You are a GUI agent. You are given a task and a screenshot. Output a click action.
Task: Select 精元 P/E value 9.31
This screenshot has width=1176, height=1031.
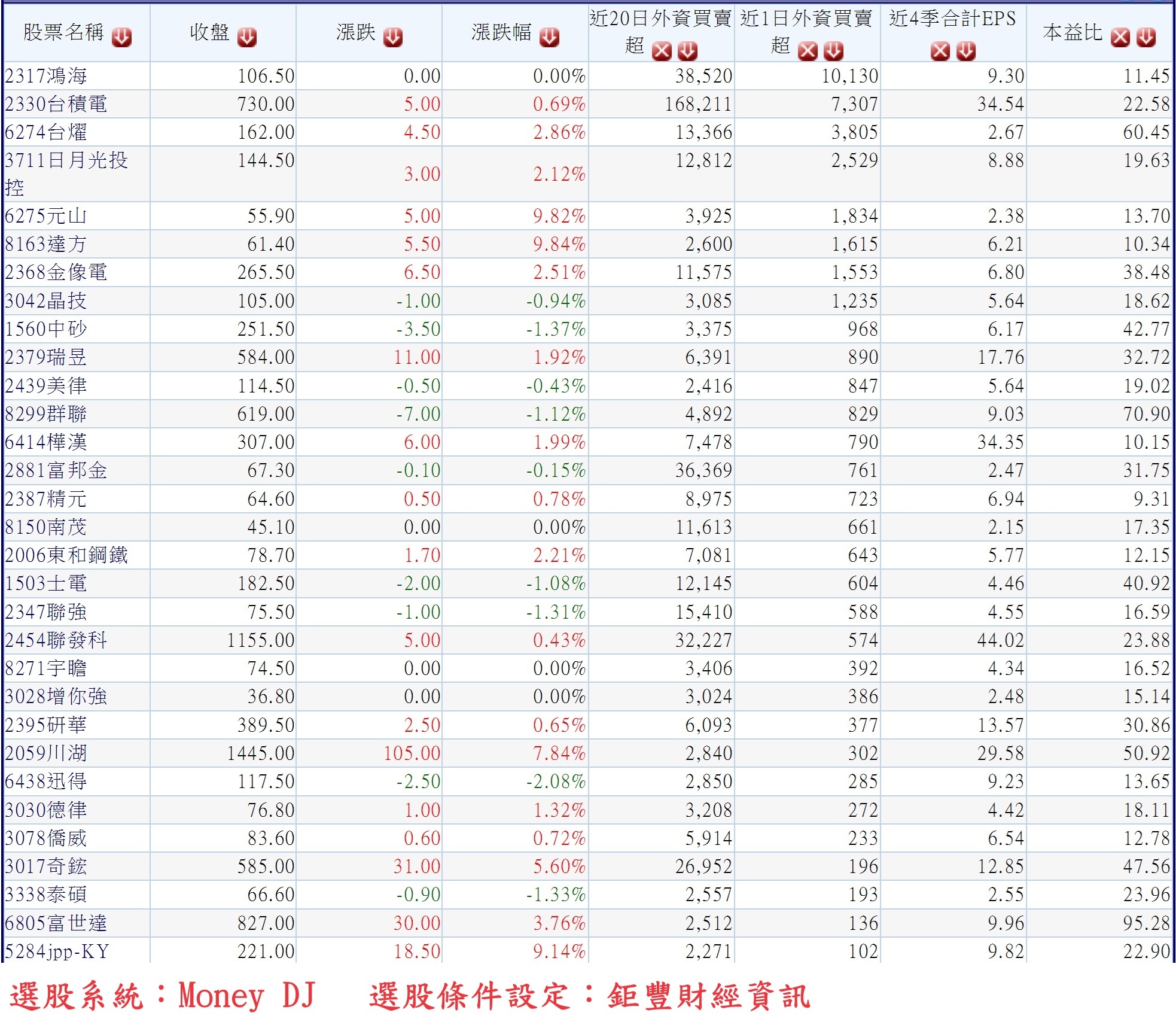(1151, 499)
